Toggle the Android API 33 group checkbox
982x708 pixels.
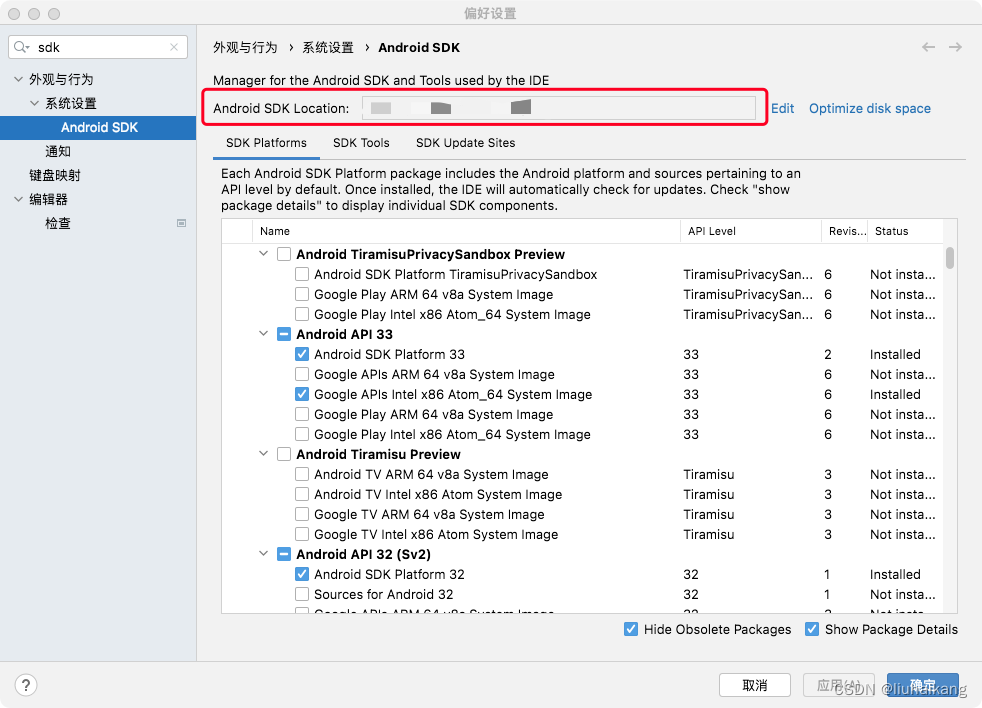point(284,334)
